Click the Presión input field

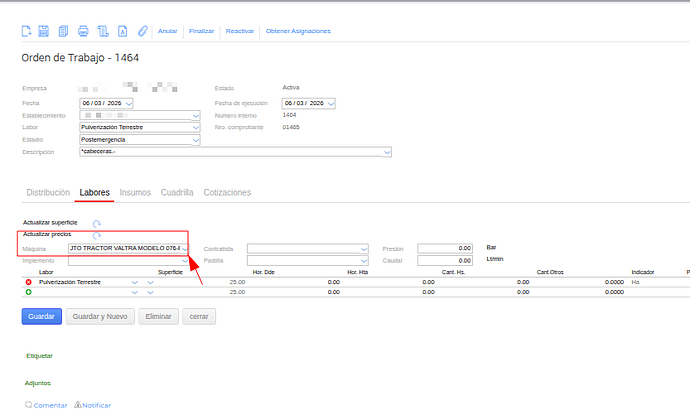point(444,248)
